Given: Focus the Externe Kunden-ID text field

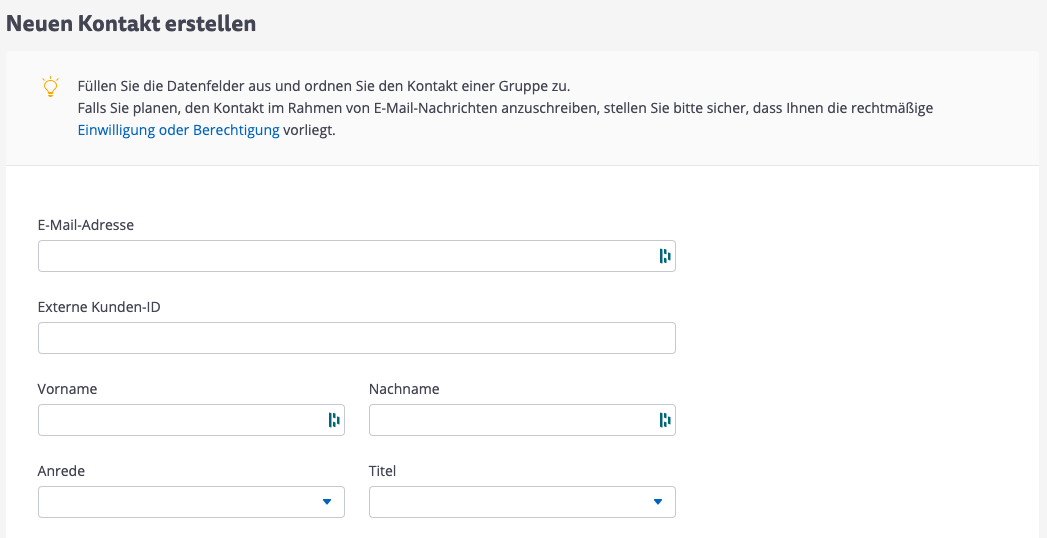Looking at the screenshot, I should [356, 338].
